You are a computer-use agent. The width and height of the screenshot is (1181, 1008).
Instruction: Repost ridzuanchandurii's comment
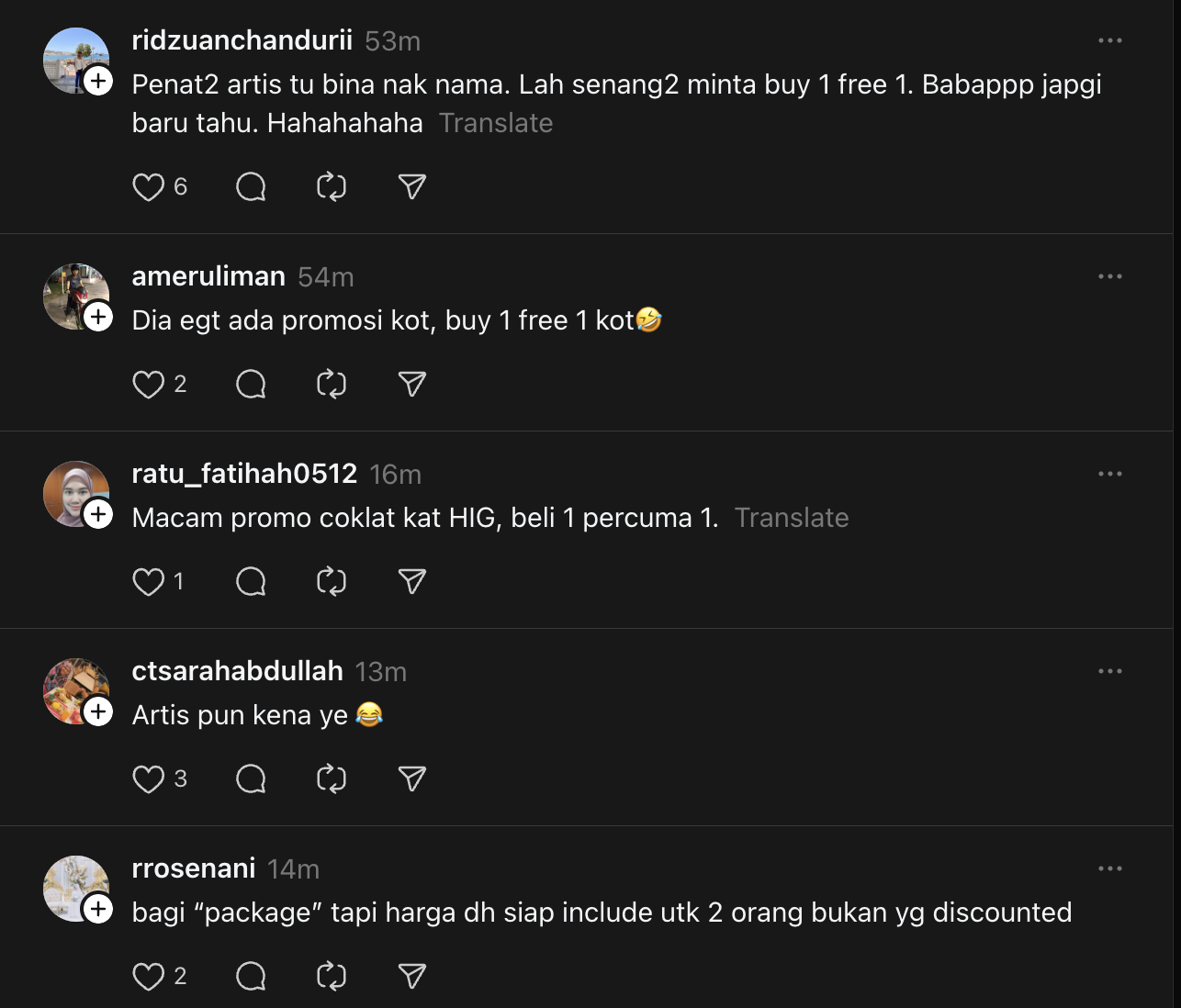click(332, 187)
